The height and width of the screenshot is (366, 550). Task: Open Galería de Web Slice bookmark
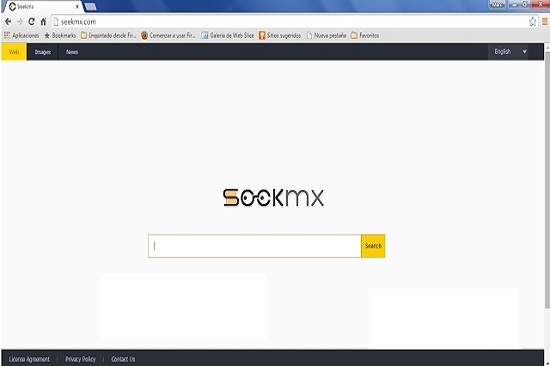[x=228, y=35]
